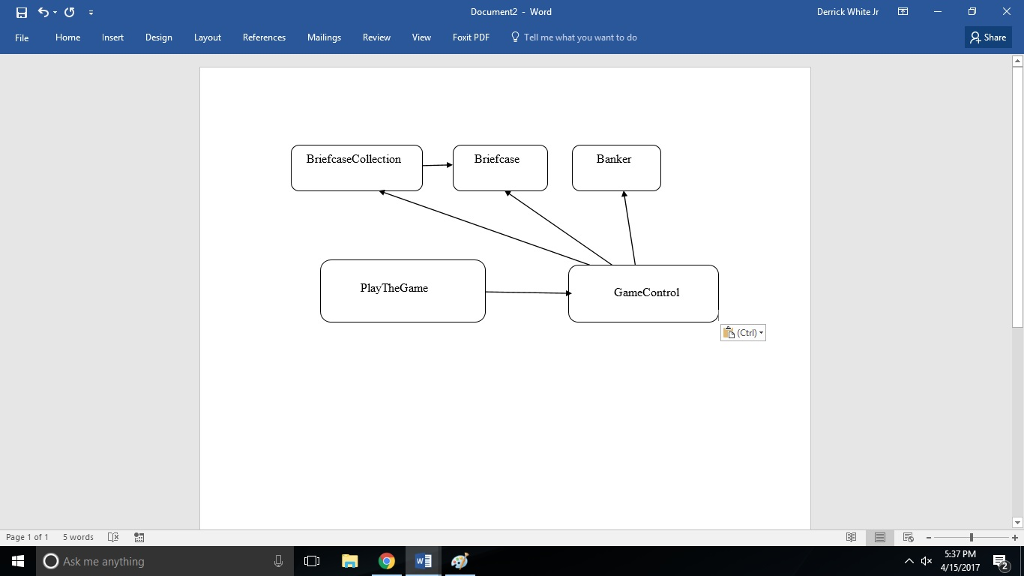Click the Share button
The width and height of the screenshot is (1024, 576).
pyautogui.click(x=988, y=37)
